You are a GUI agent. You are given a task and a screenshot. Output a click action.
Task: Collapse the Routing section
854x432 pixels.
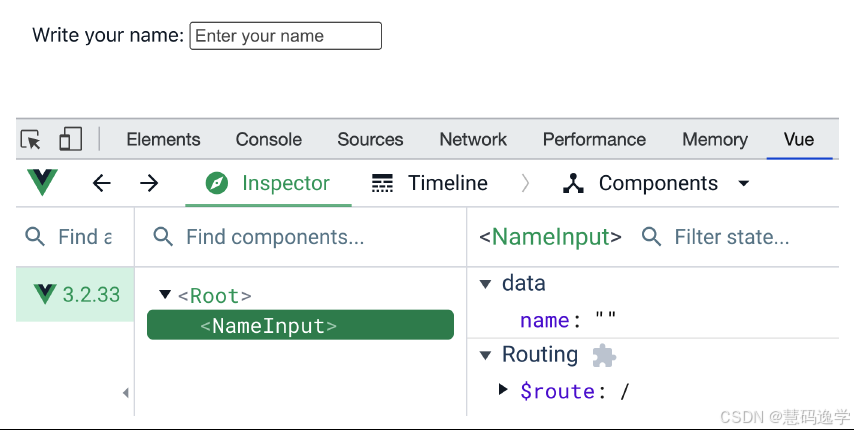(x=485, y=355)
